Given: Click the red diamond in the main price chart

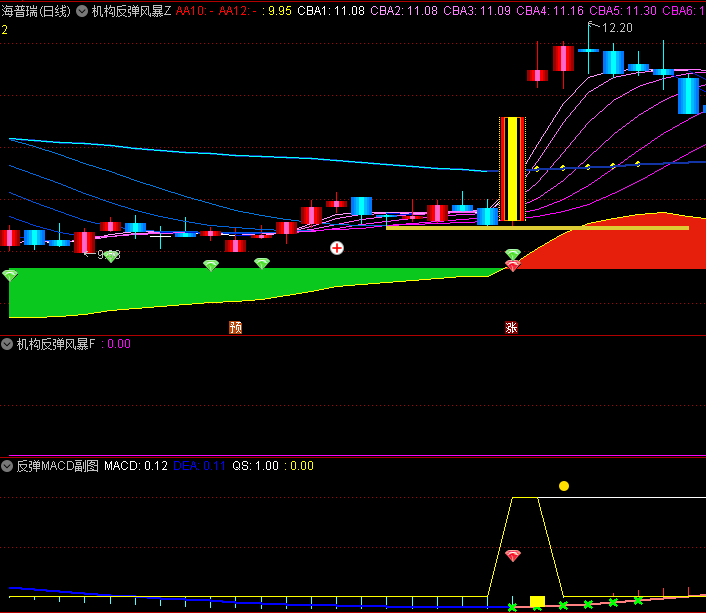Looking at the screenshot, I should [x=513, y=266].
